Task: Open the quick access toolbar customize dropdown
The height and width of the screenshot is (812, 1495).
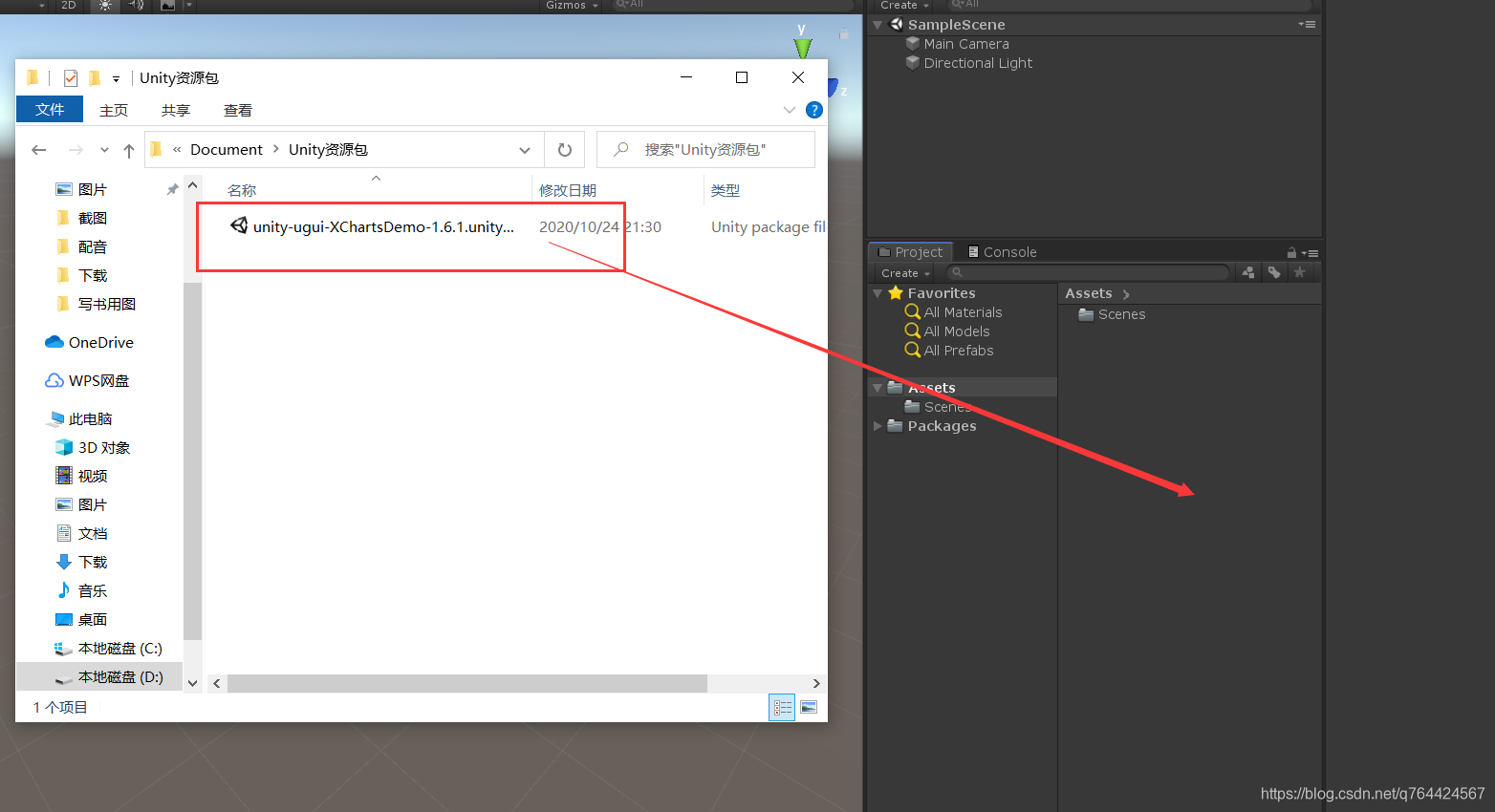Action: click(116, 79)
